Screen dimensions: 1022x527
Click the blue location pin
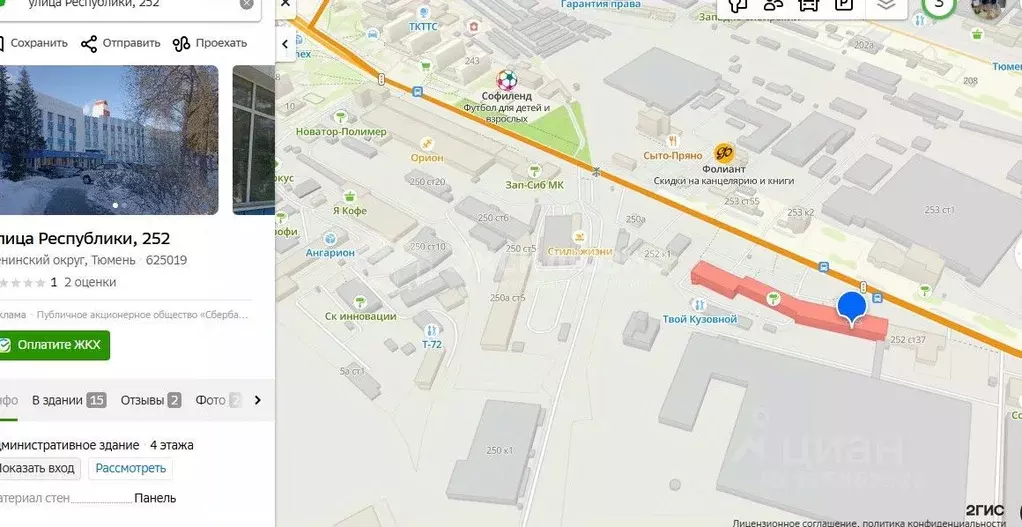tap(851, 309)
